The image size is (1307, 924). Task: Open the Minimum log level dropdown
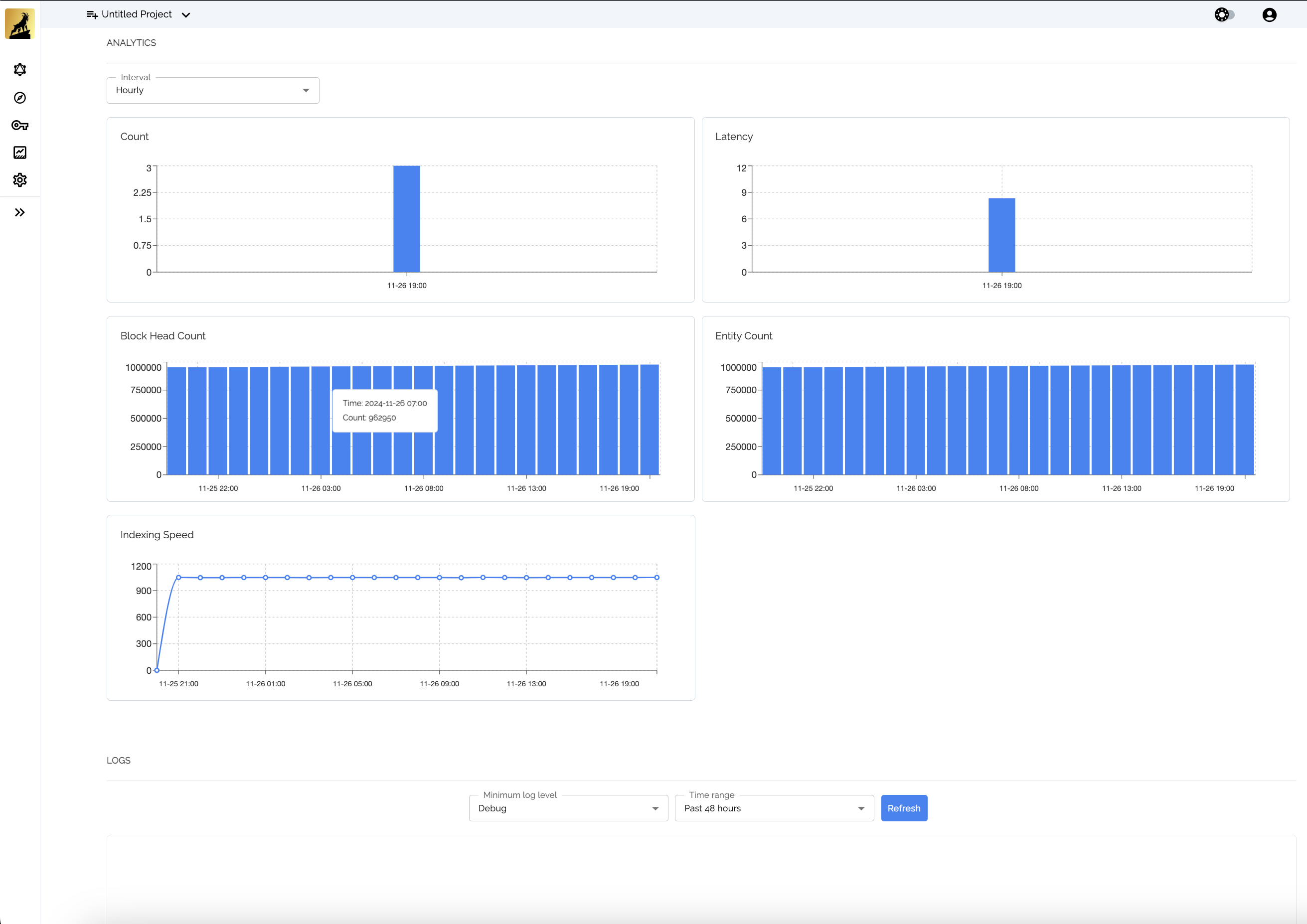(x=568, y=808)
